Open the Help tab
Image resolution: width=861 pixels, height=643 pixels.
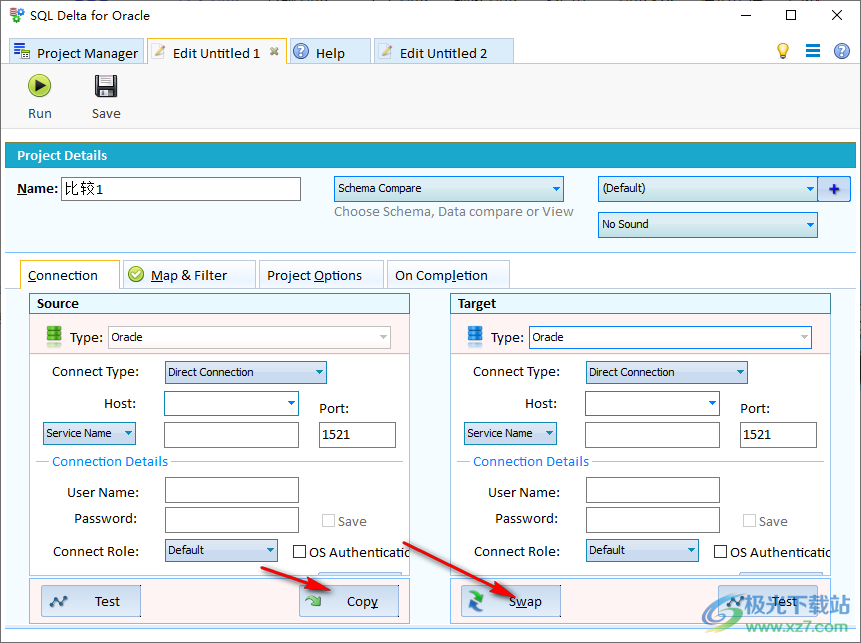330,53
